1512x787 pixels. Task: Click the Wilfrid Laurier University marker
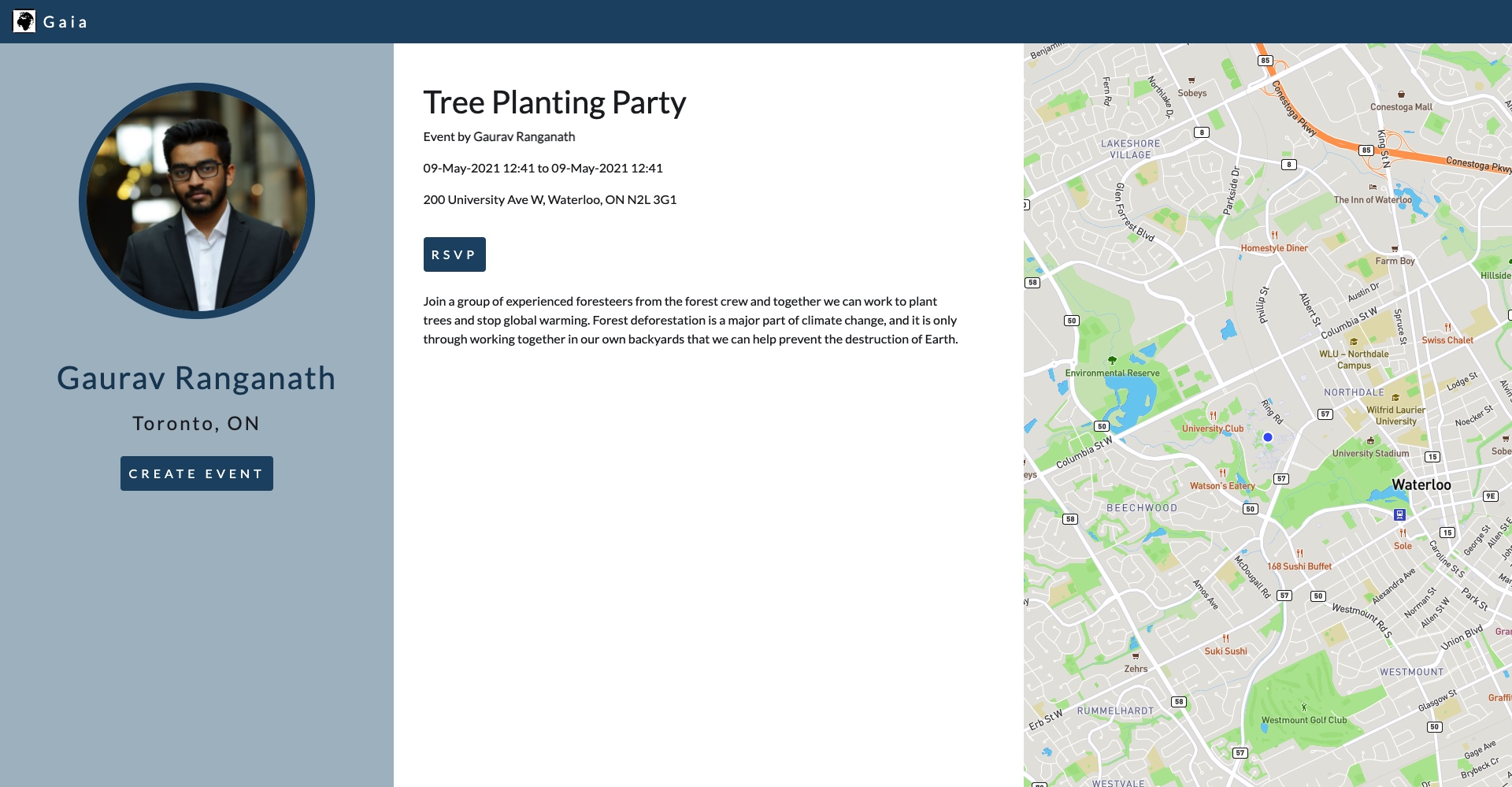coord(1395,398)
